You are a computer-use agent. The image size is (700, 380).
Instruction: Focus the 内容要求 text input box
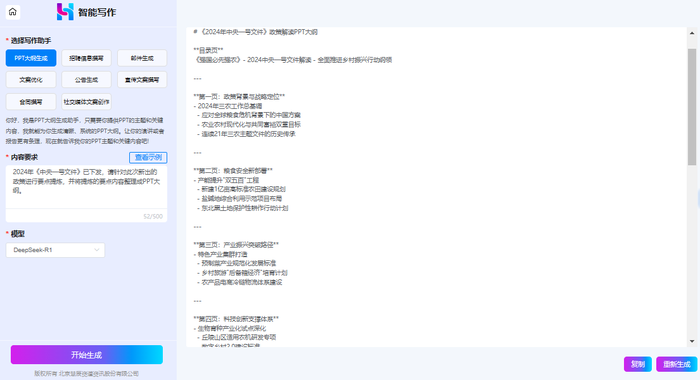(87, 187)
